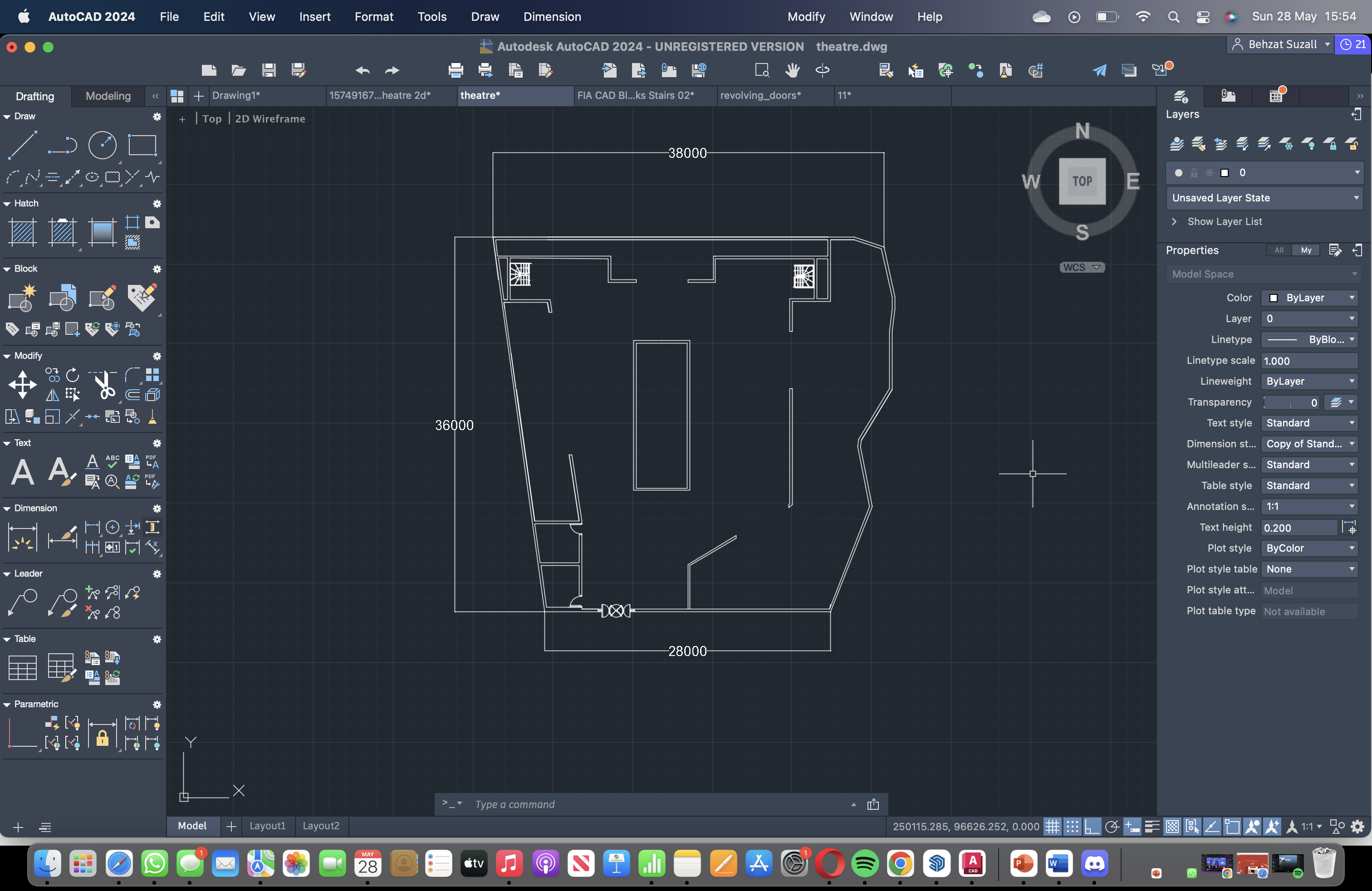
Task: Collapse the Draw tool section
Action: click(7, 117)
